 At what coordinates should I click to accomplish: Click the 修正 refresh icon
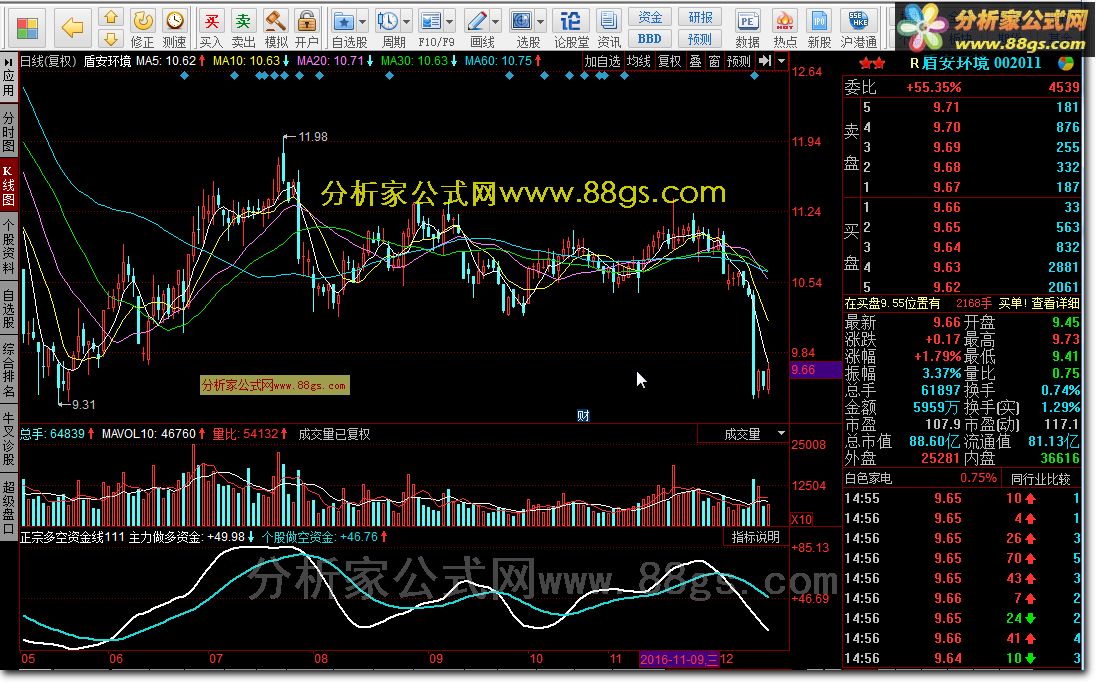[x=143, y=20]
